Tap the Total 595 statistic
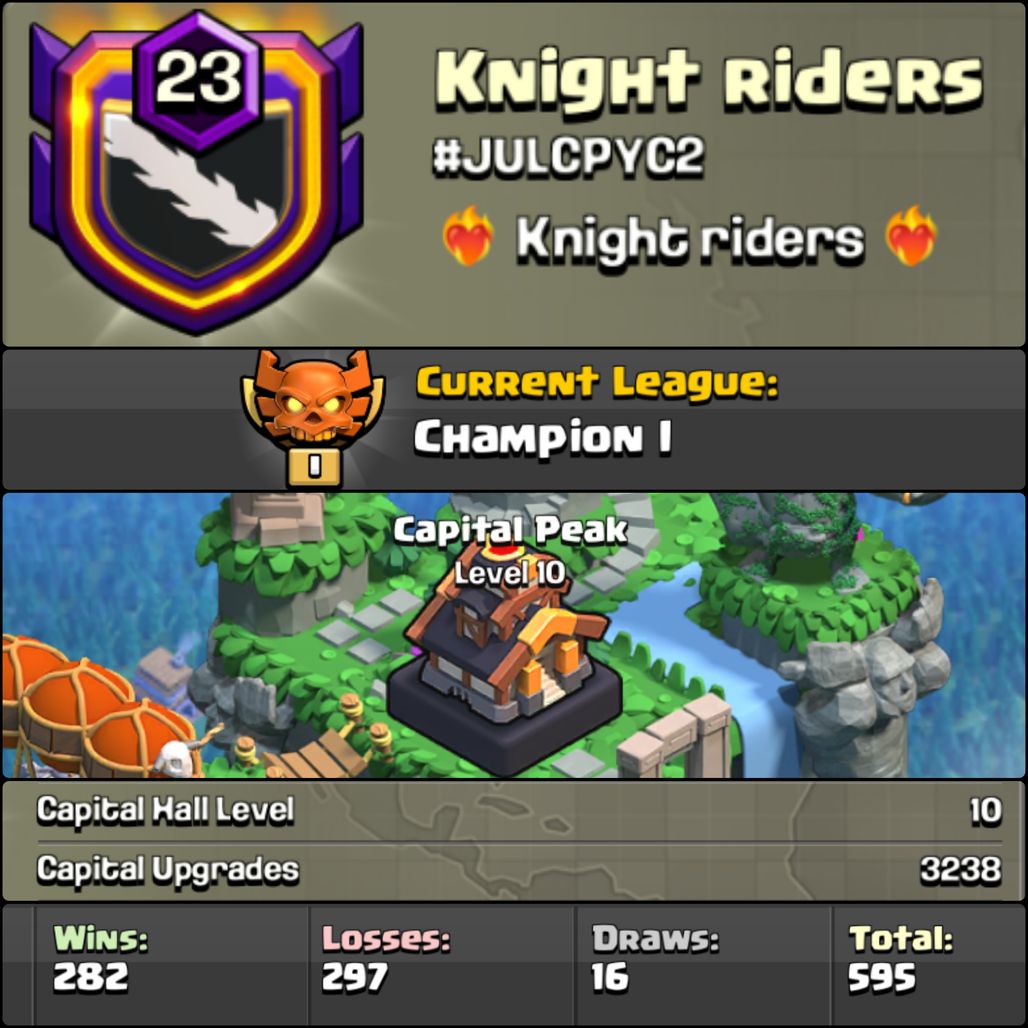 tap(900, 958)
